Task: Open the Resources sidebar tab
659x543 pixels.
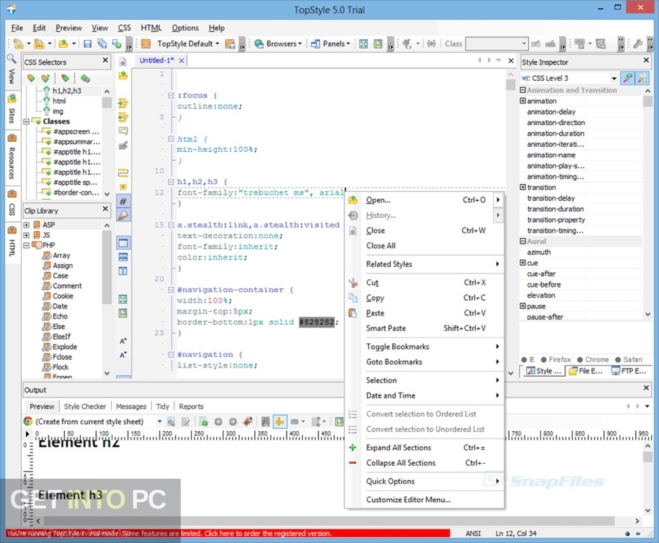Action: (12, 158)
